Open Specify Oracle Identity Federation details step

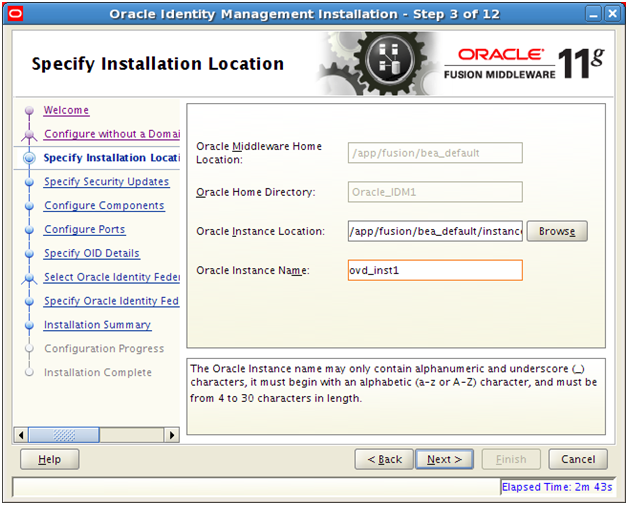pyautogui.click(x=111, y=301)
